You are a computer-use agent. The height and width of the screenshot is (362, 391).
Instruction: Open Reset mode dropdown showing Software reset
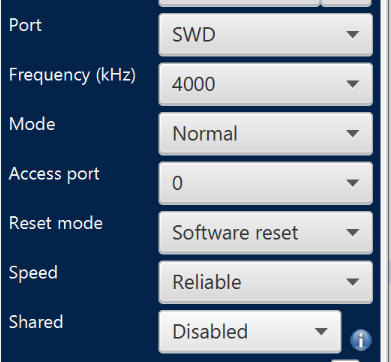pyautogui.click(x=266, y=232)
